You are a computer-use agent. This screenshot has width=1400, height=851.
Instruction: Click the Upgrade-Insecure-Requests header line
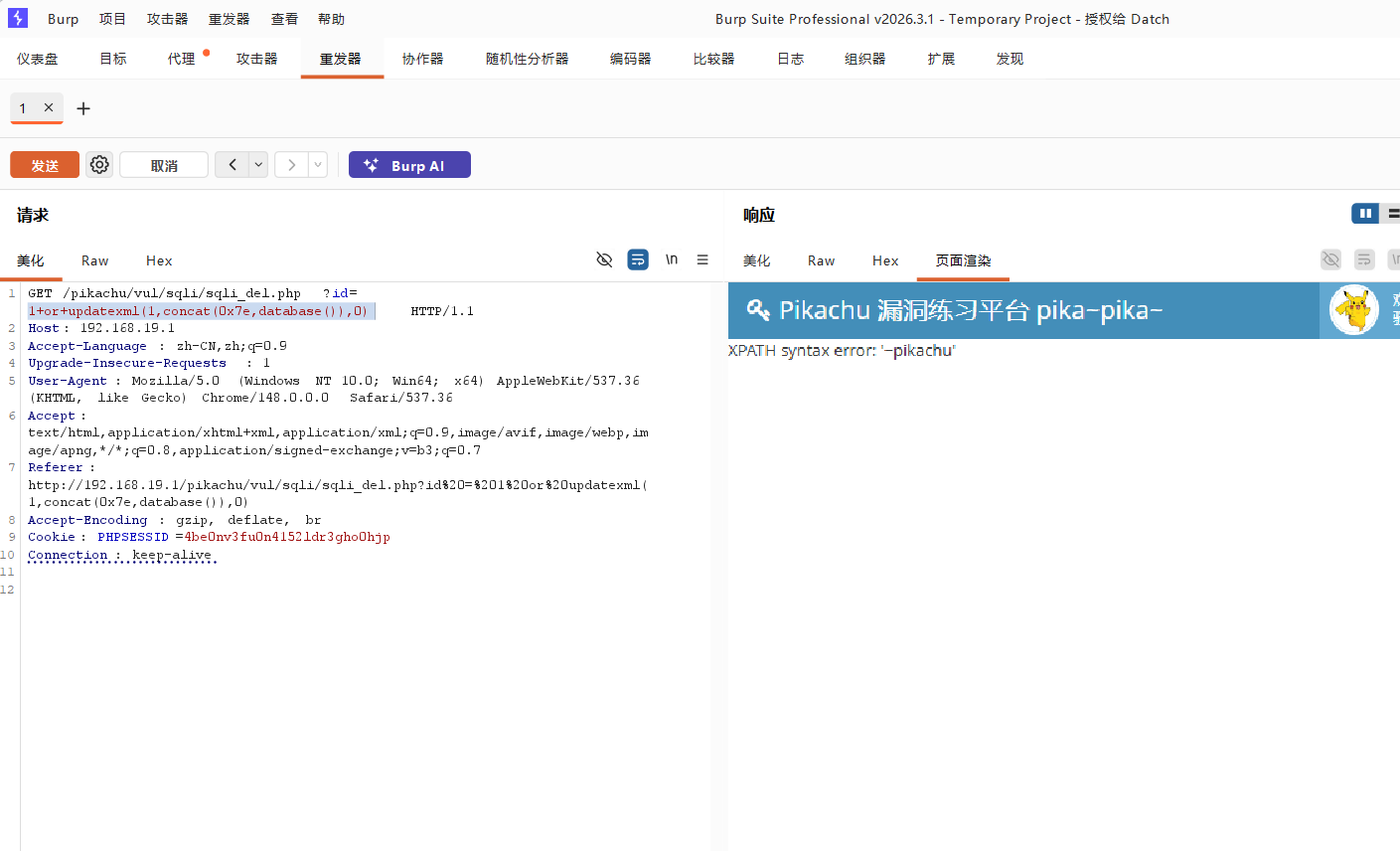coord(149,363)
